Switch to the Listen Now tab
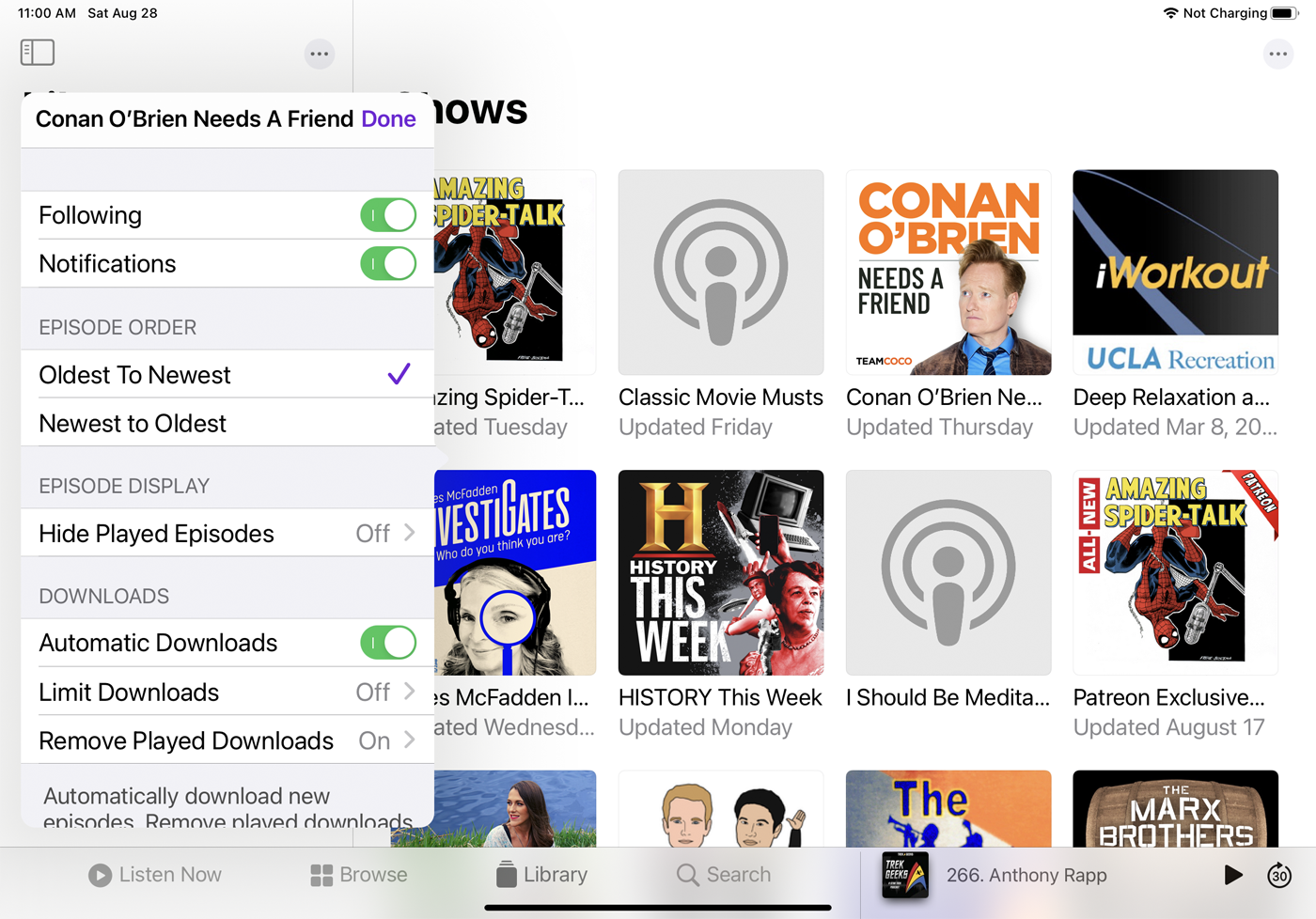The height and width of the screenshot is (919, 1316). tap(155, 875)
